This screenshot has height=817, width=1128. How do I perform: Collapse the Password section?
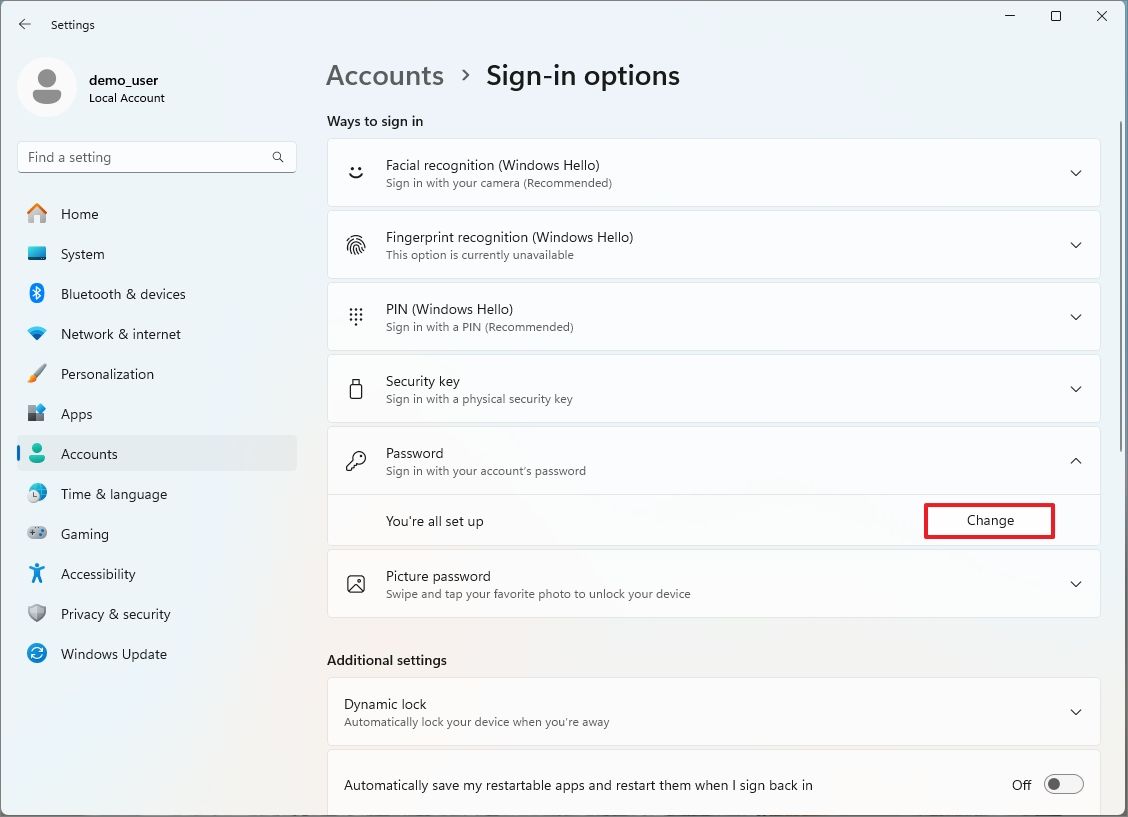1076,461
